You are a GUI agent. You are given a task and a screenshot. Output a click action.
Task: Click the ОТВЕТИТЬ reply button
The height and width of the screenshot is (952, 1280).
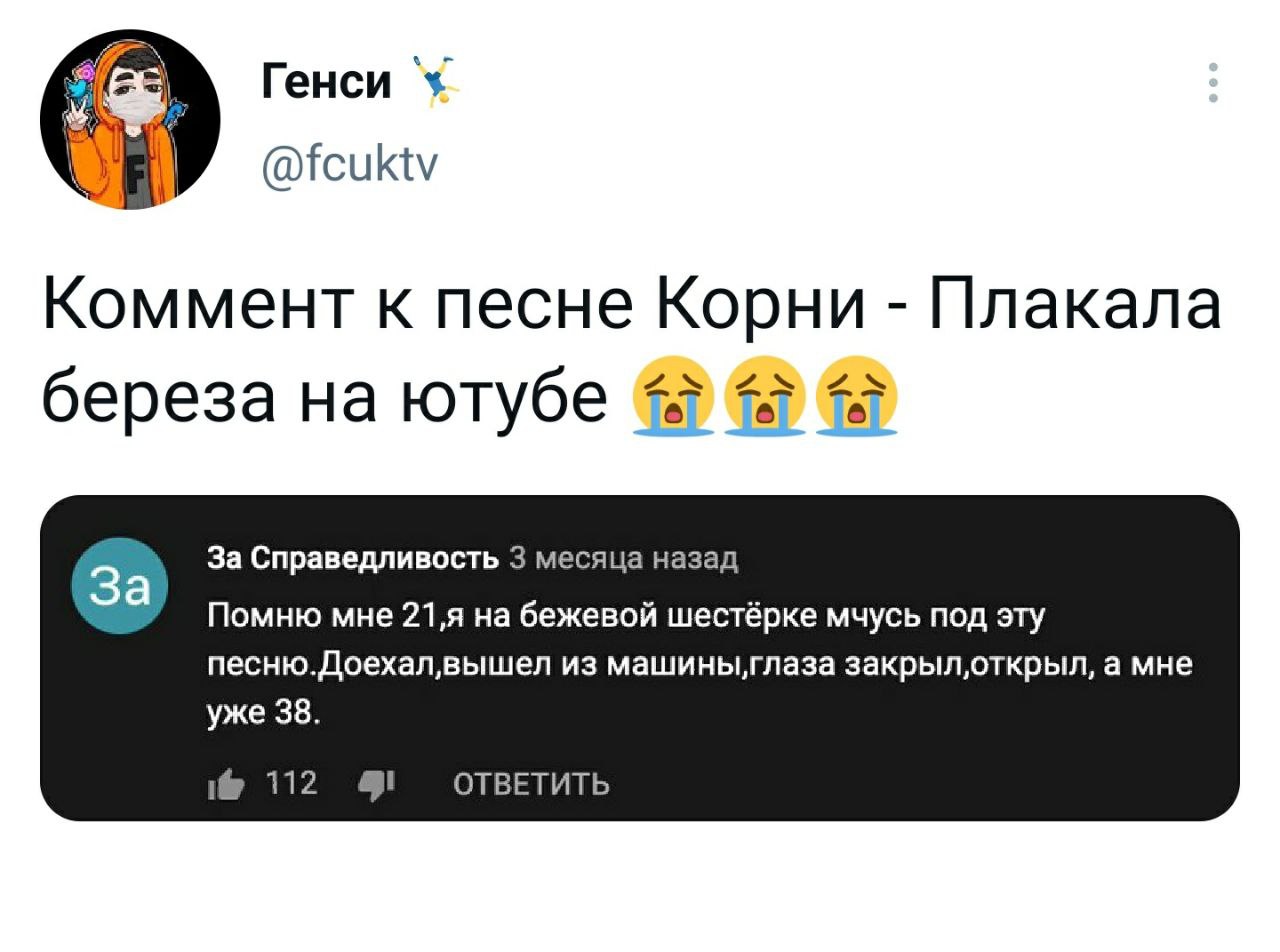pos(533,785)
